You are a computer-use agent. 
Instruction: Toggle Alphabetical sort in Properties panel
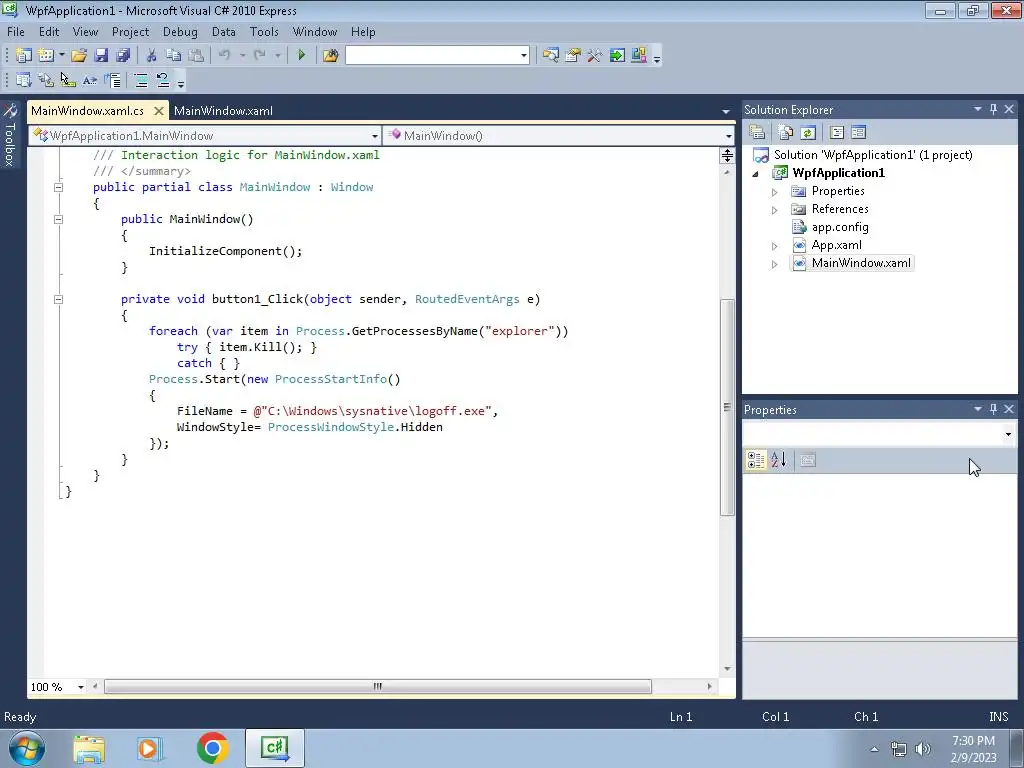coord(778,460)
